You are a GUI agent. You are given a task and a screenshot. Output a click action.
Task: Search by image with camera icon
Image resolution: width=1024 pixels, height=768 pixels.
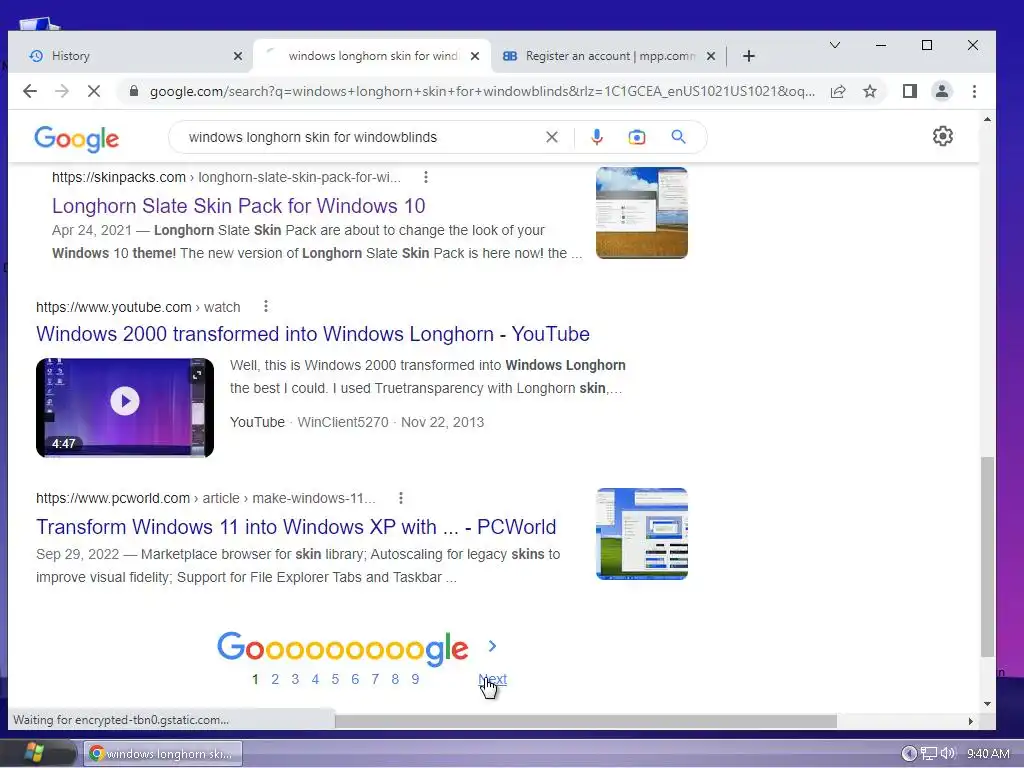point(637,137)
